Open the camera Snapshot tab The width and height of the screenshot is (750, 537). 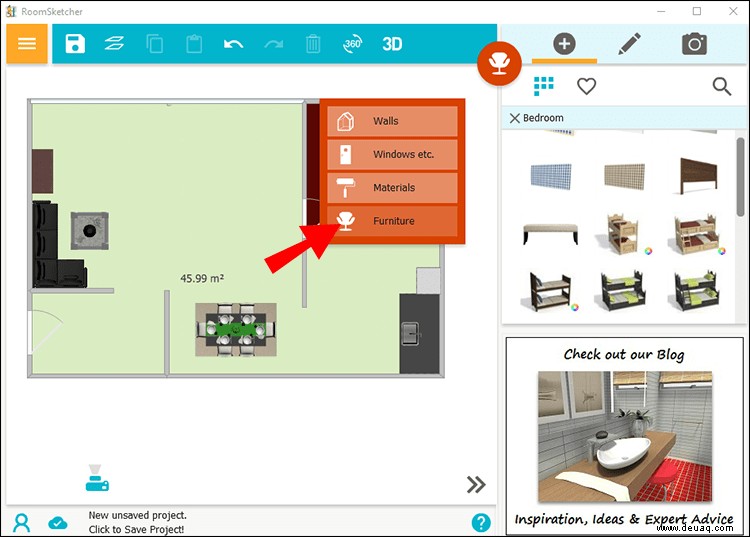[x=694, y=44]
